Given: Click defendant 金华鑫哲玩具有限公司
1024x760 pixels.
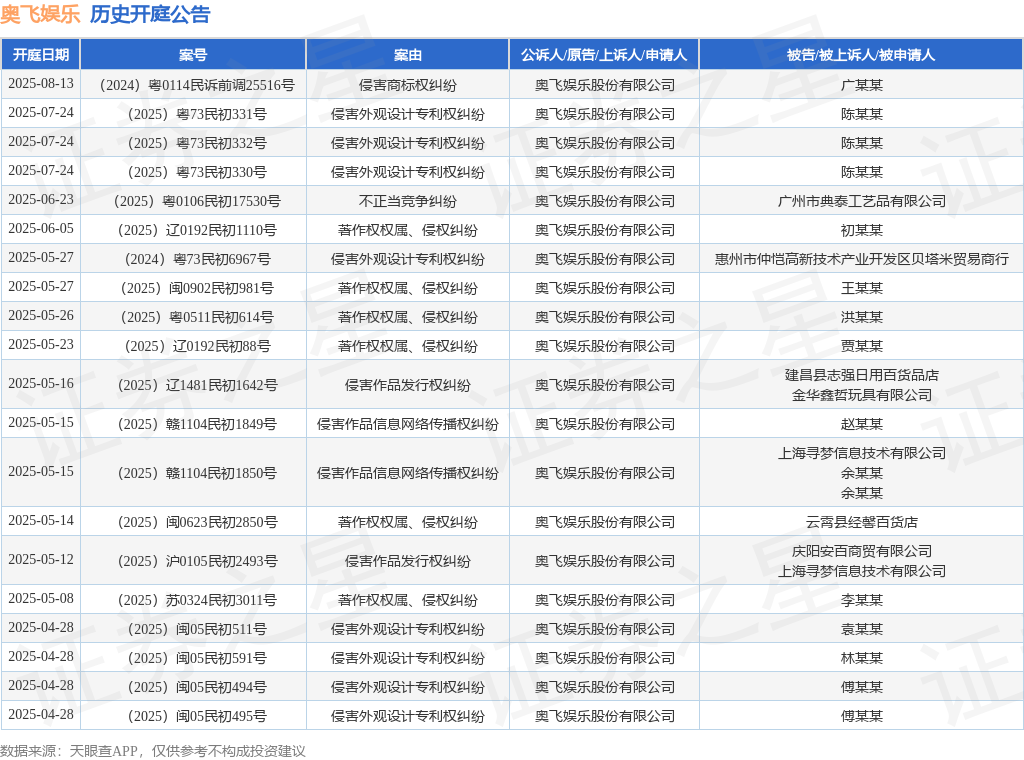Looking at the screenshot, I should [861, 395].
